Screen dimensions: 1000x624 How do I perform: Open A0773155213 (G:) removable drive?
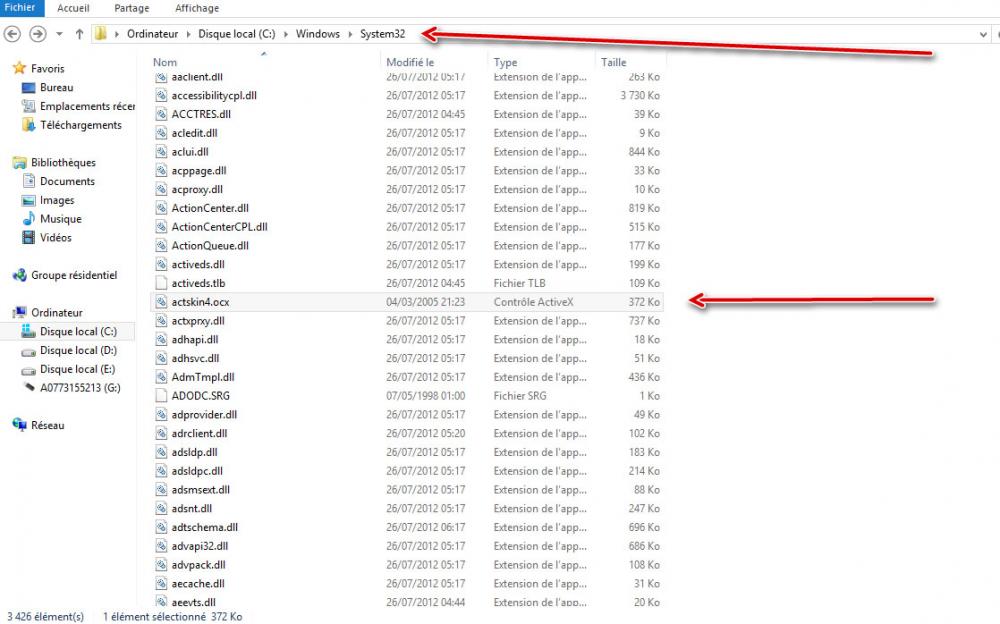tap(80, 388)
